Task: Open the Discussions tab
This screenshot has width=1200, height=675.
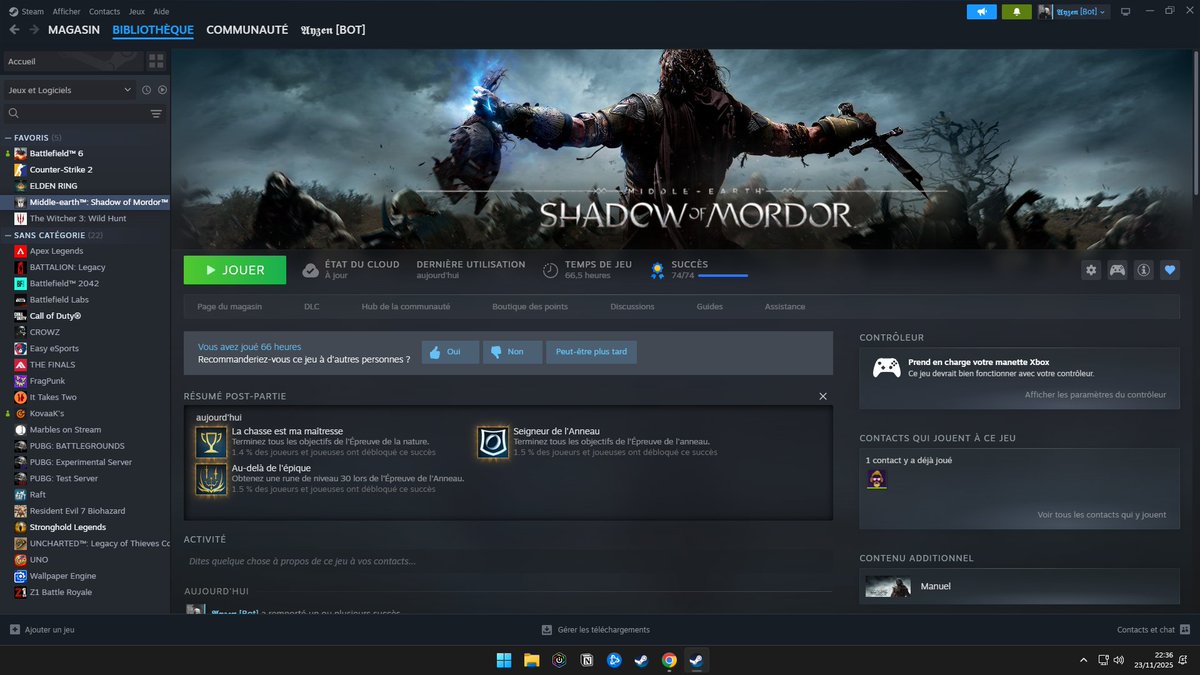Action: pyautogui.click(x=632, y=306)
